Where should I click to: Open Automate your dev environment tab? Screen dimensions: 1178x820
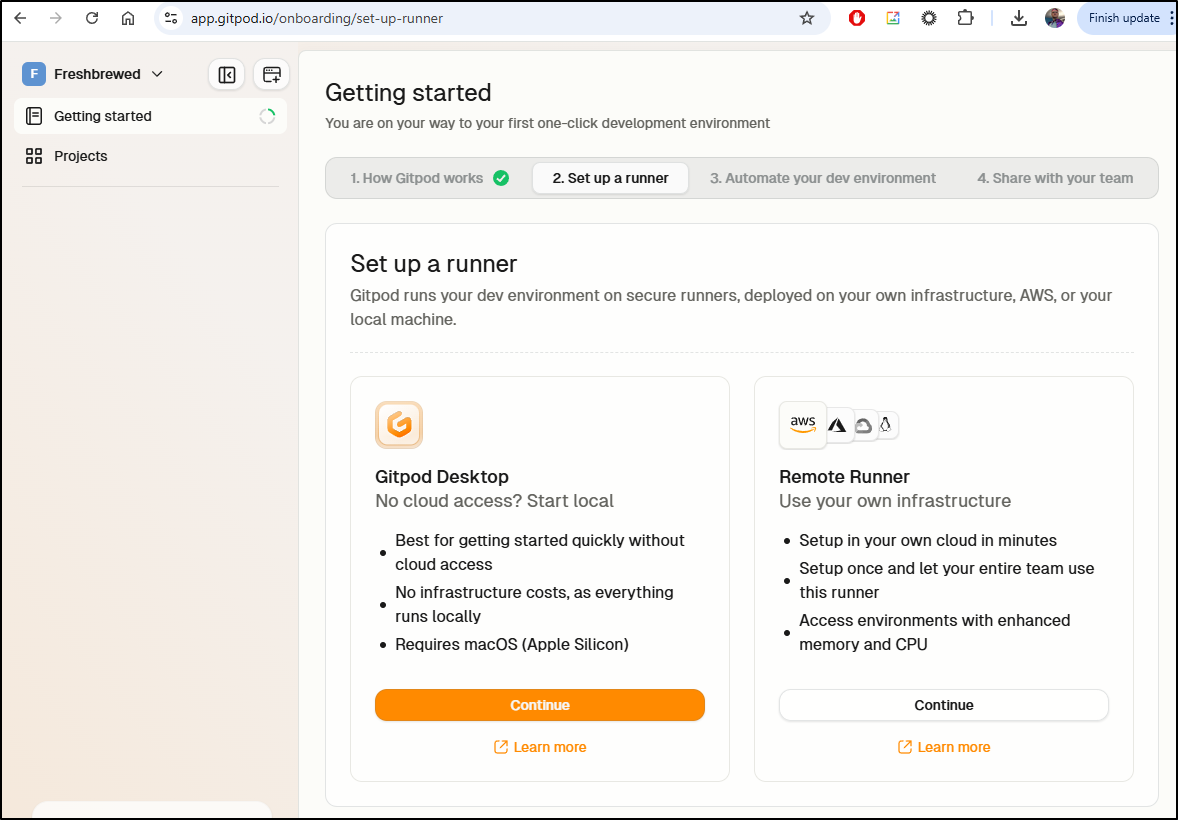823,178
